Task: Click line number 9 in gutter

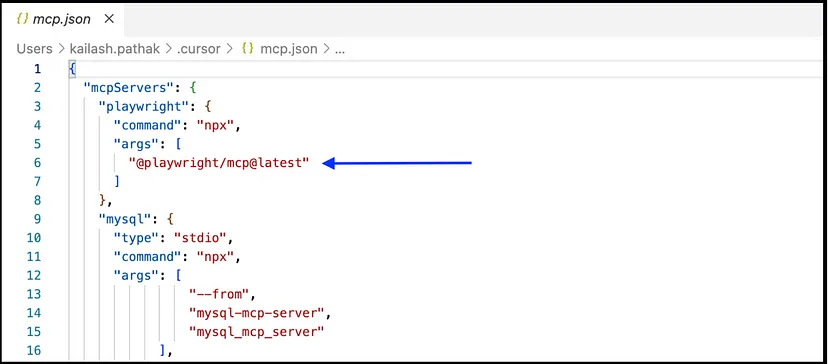Action: point(37,219)
